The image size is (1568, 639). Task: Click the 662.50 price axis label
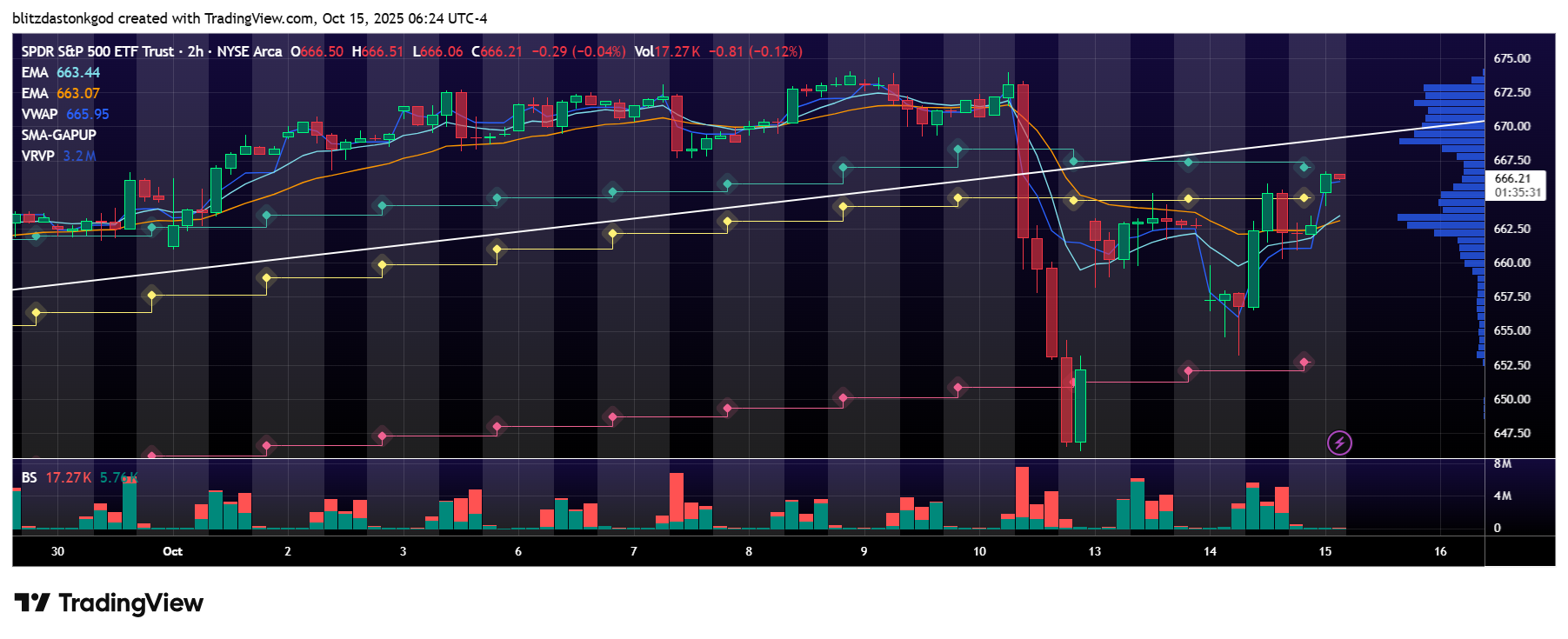pos(1512,229)
